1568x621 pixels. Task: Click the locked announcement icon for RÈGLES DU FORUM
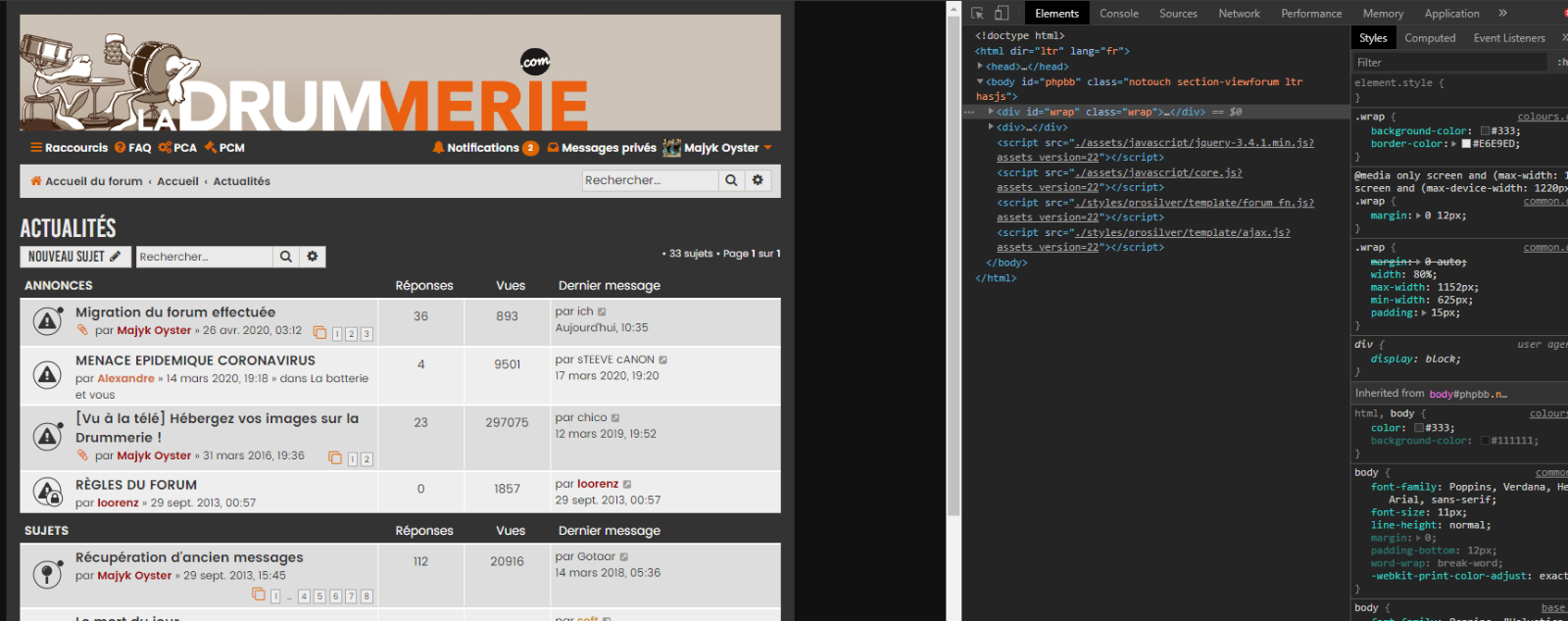click(47, 492)
